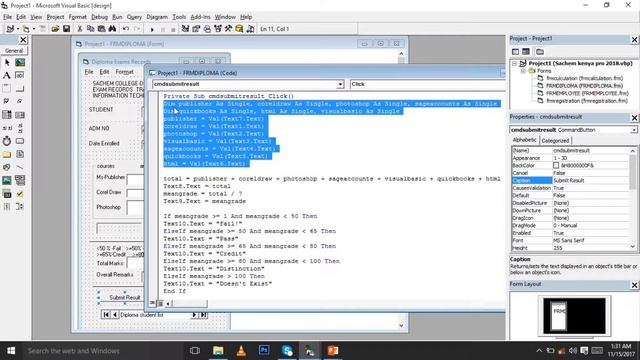Click the Toolbox hammer-and-wrench toolbar icon
Image resolution: width=640 pixels, height=360 pixels.
pos(228,29)
